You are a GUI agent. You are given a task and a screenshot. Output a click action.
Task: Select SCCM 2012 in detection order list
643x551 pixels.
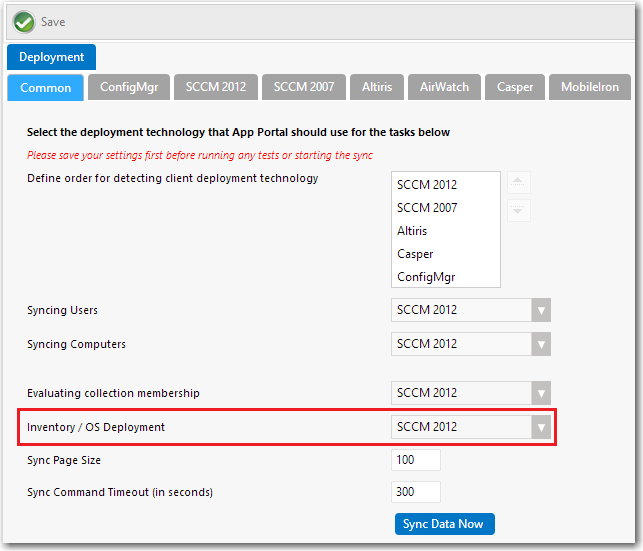(x=427, y=184)
